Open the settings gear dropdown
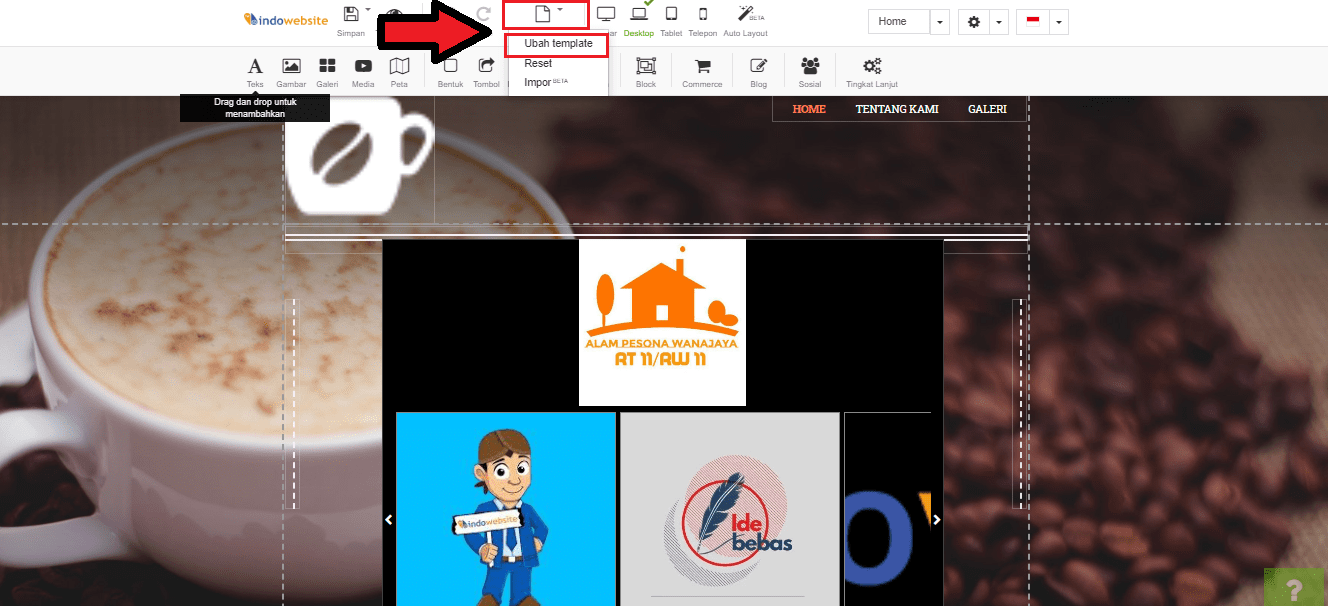1328x606 pixels. (983, 22)
